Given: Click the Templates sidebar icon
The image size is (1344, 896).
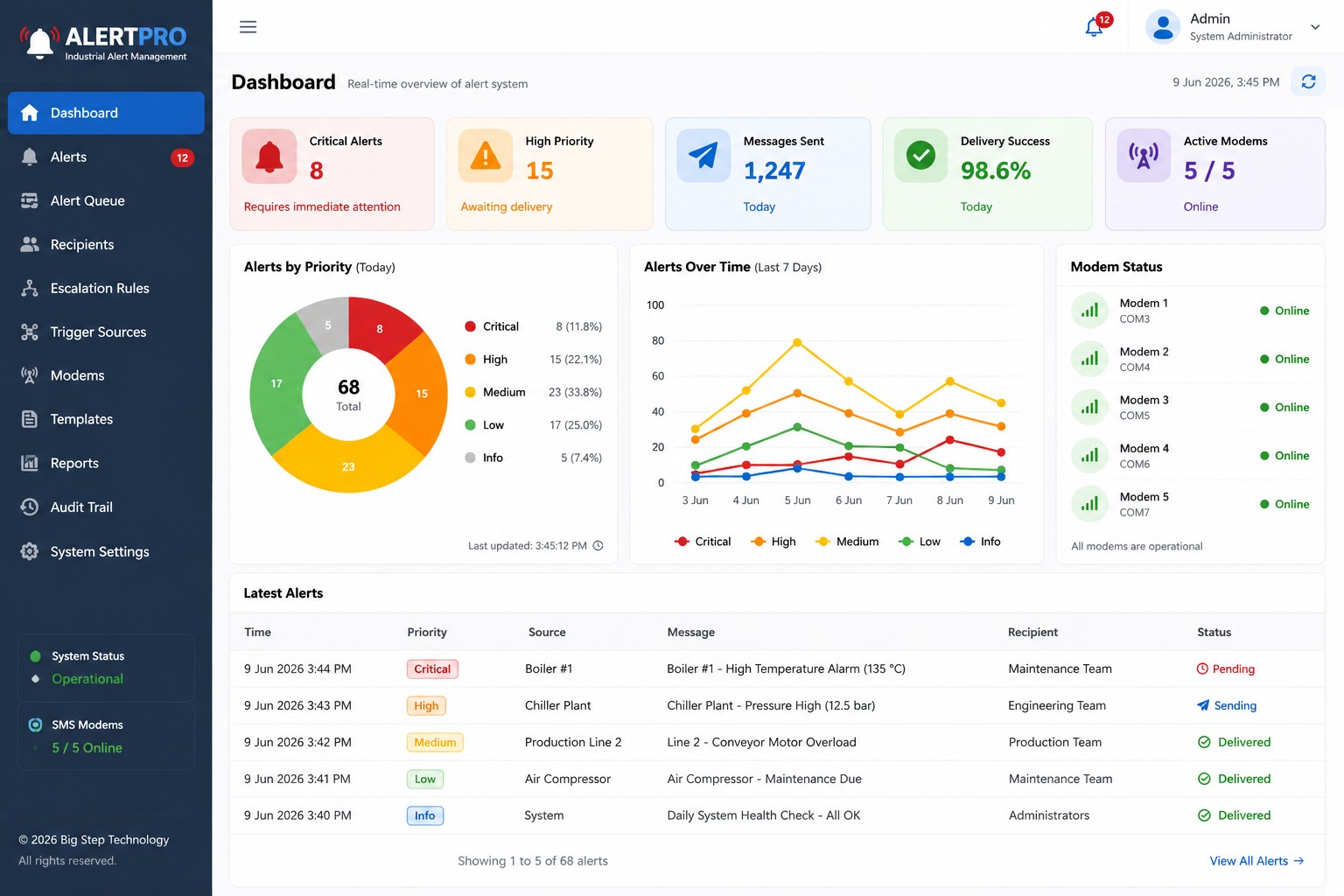Looking at the screenshot, I should [30, 419].
